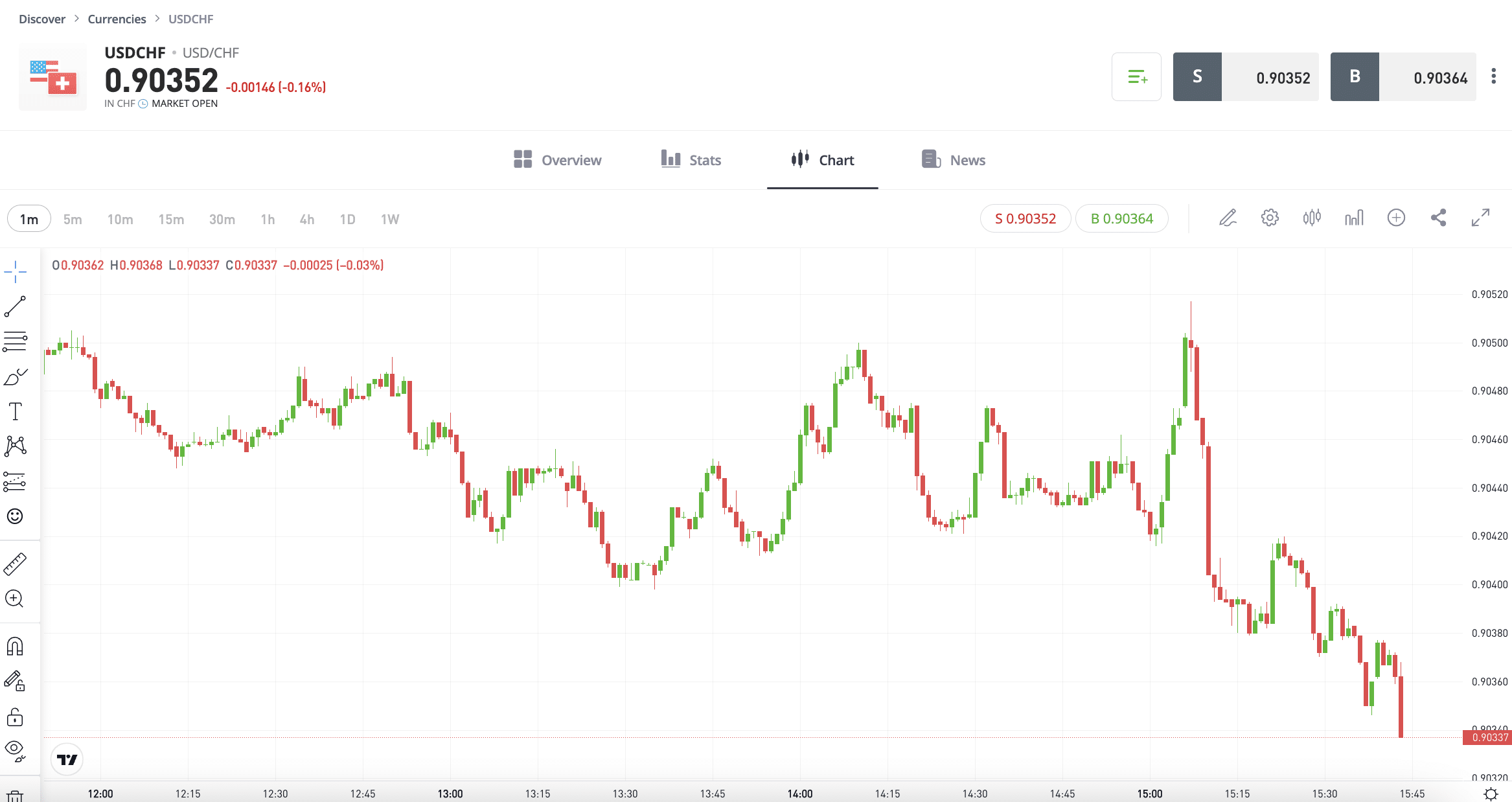Viewport: 1512px width, 802px height.
Task: Toggle lock all drawing tools
Action: coord(15,717)
